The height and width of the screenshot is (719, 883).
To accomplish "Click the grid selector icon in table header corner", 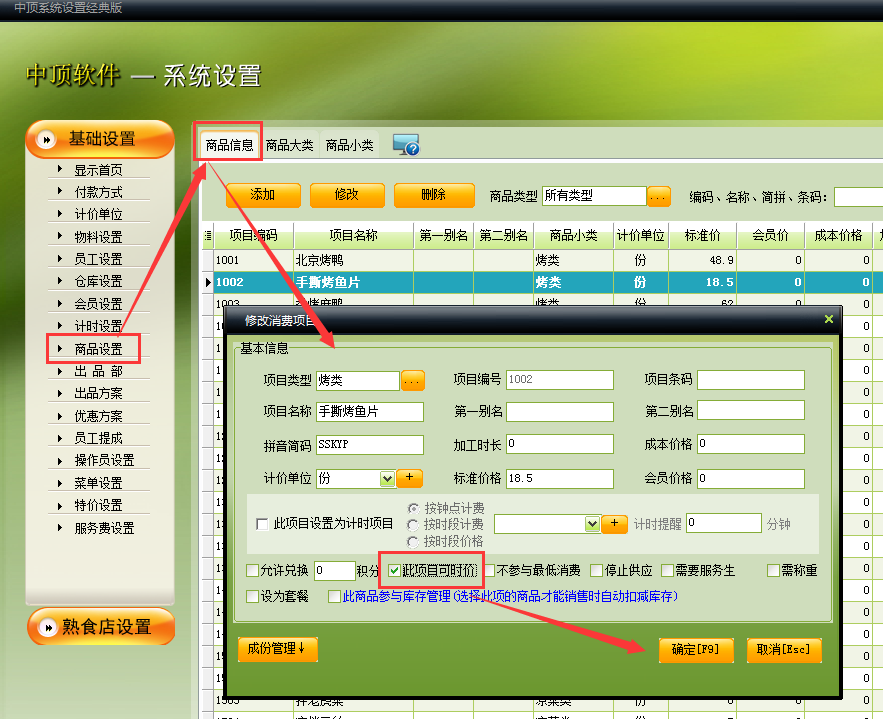I will point(208,235).
